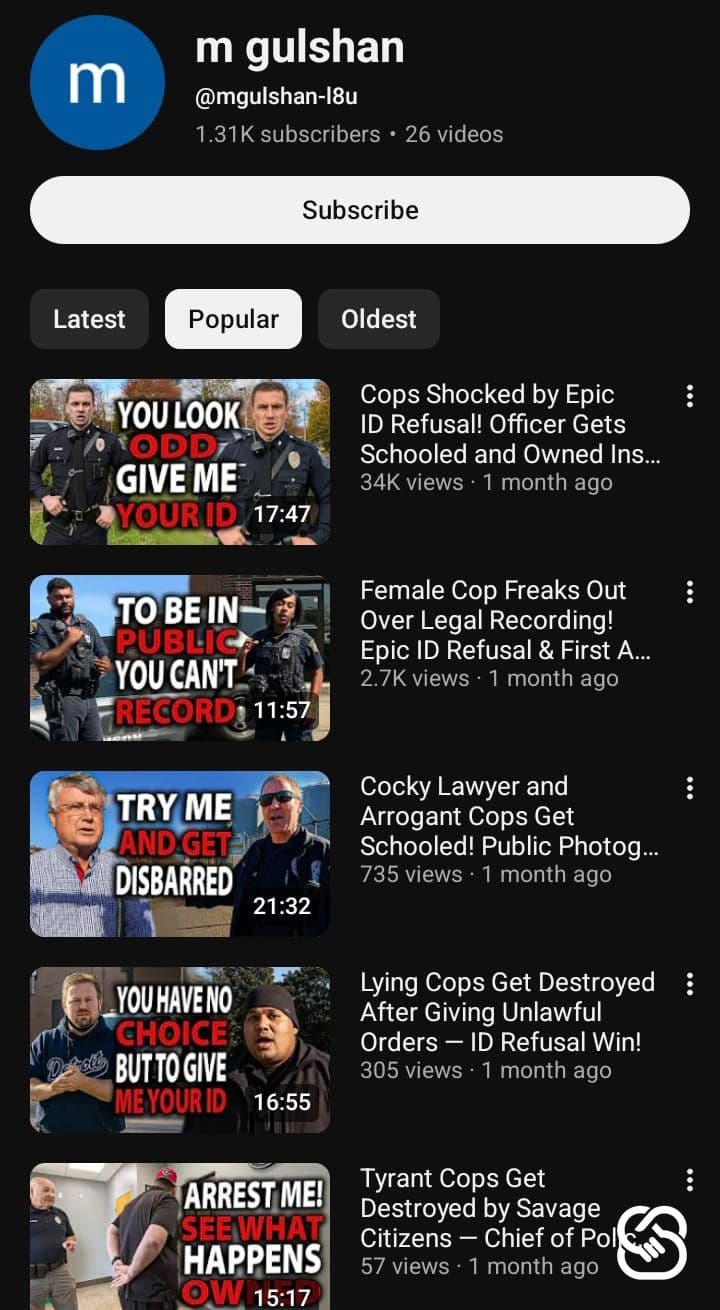Tap the m gulshan channel name

[x=300, y=47]
